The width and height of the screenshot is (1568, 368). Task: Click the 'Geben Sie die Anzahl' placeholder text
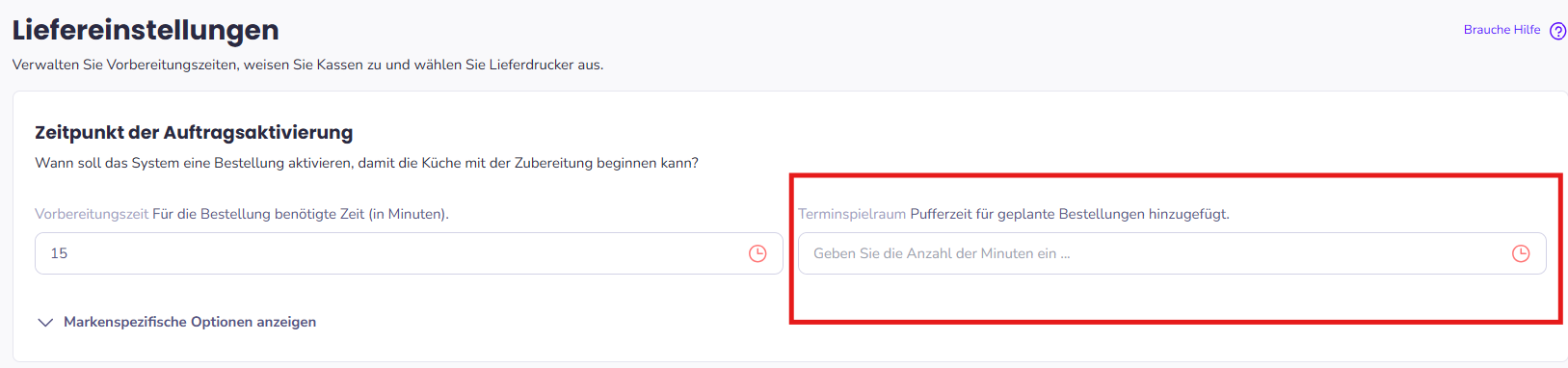[942, 253]
